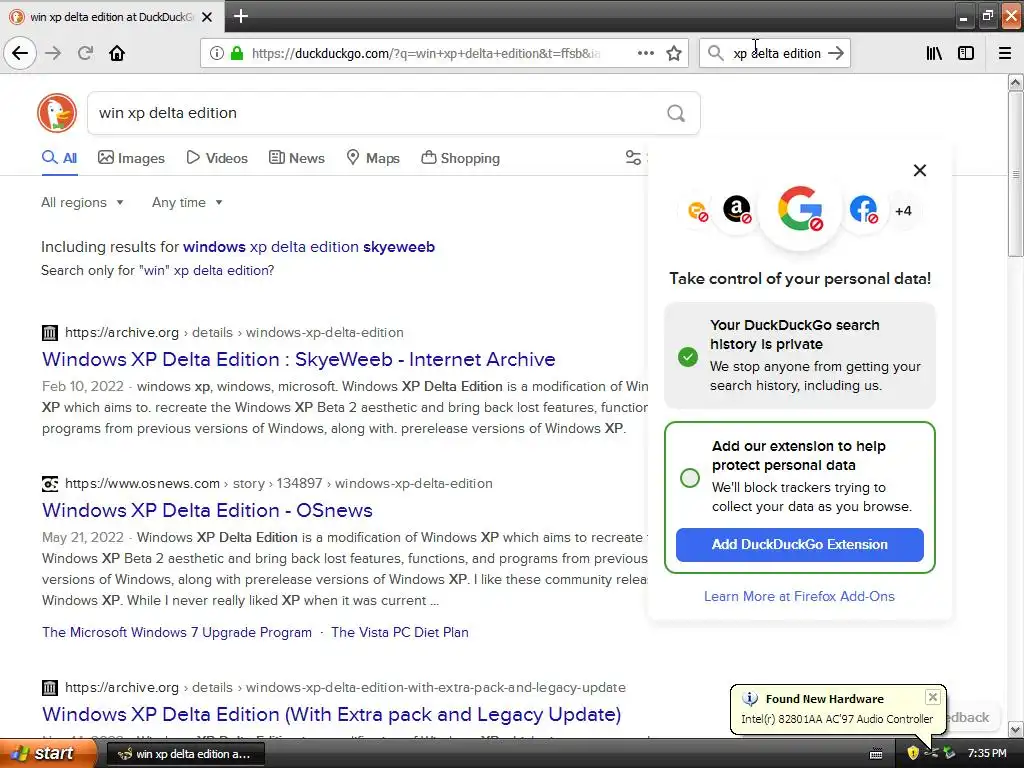The width and height of the screenshot is (1024, 768).
Task: Switch to the News tab
Action: pyautogui.click(x=296, y=158)
